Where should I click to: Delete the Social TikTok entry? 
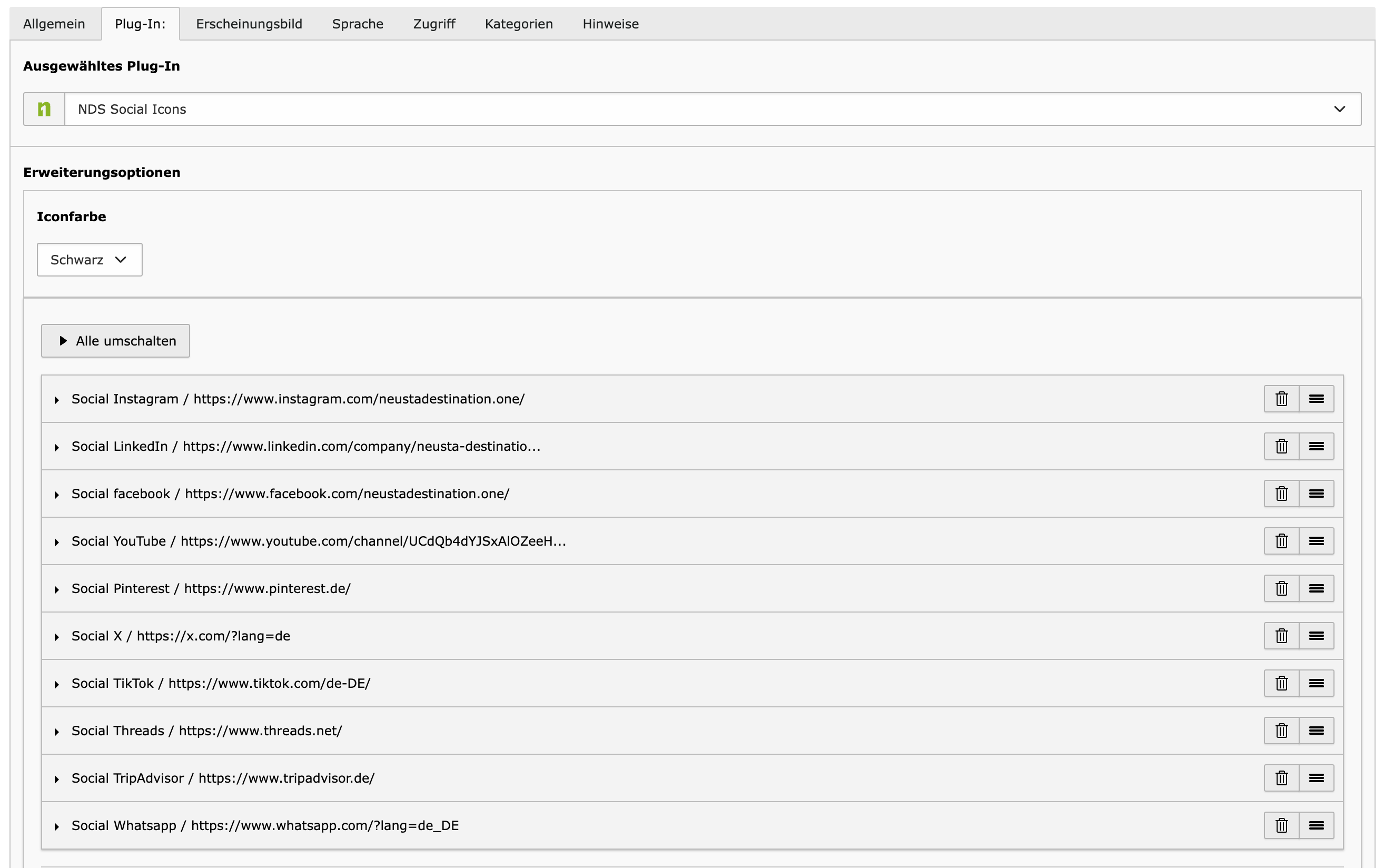click(1281, 683)
